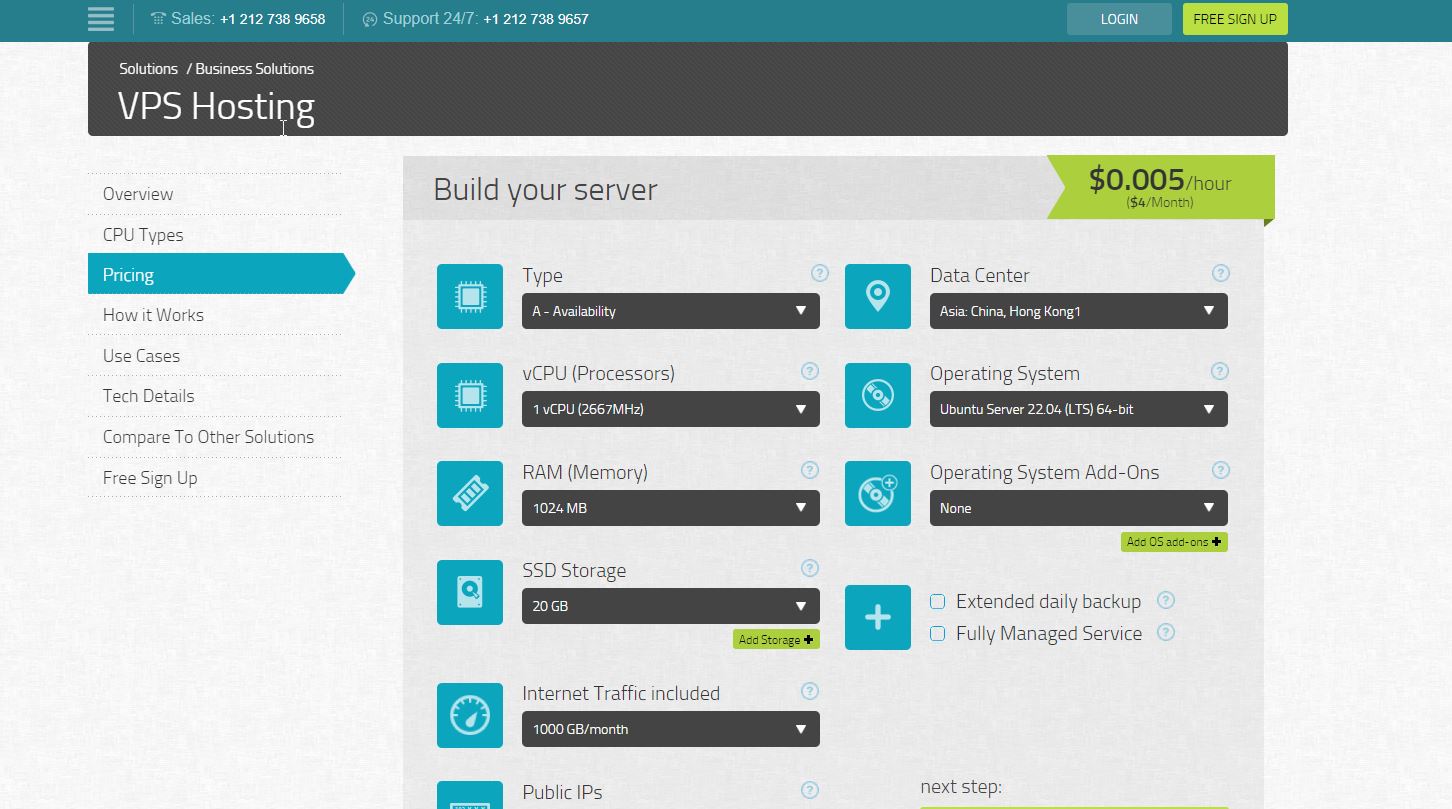Follow the Business Solutions breadcrumb link
This screenshot has height=809, width=1452.
[254, 69]
